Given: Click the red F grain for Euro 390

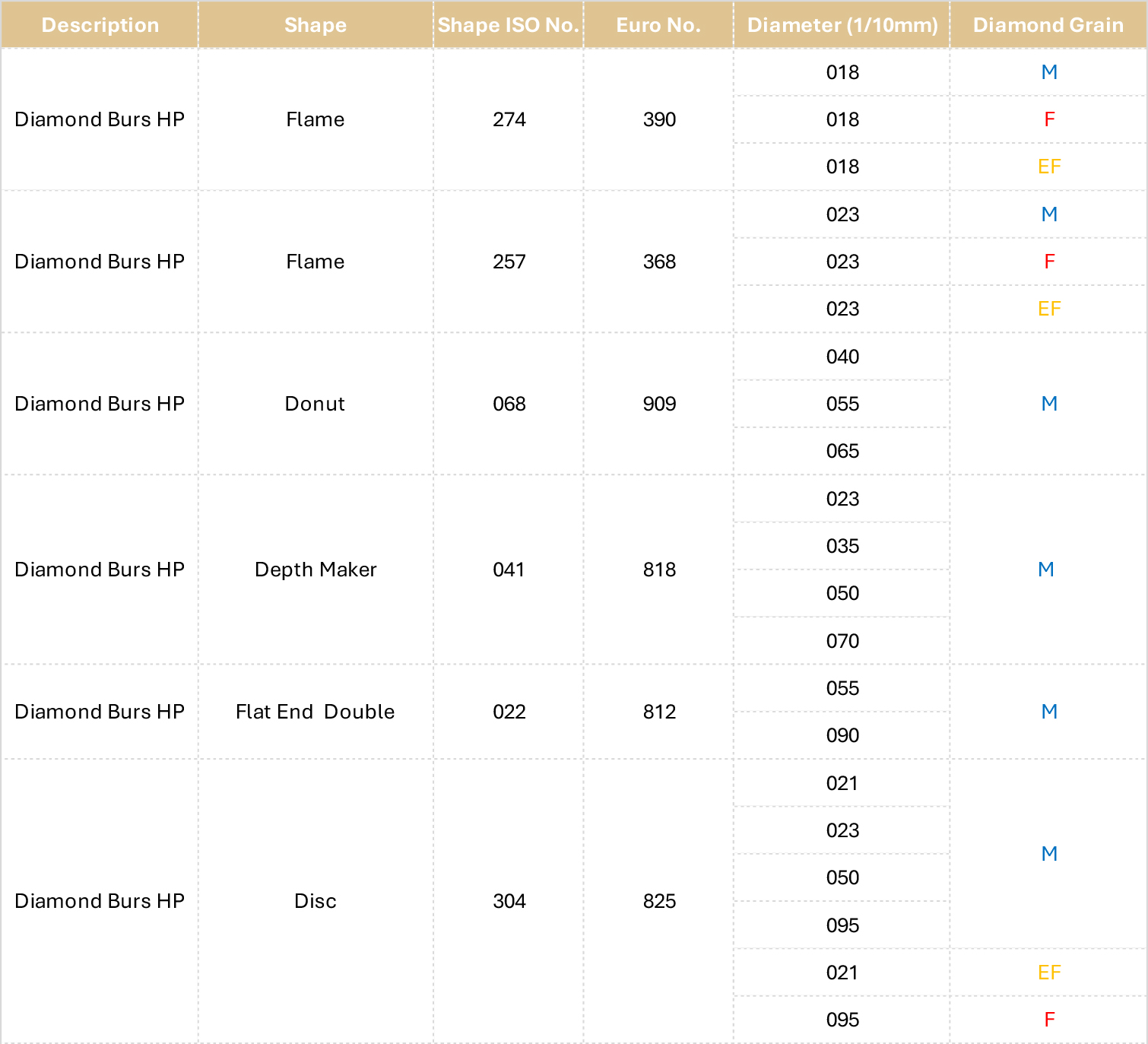Looking at the screenshot, I should pos(1049,119).
